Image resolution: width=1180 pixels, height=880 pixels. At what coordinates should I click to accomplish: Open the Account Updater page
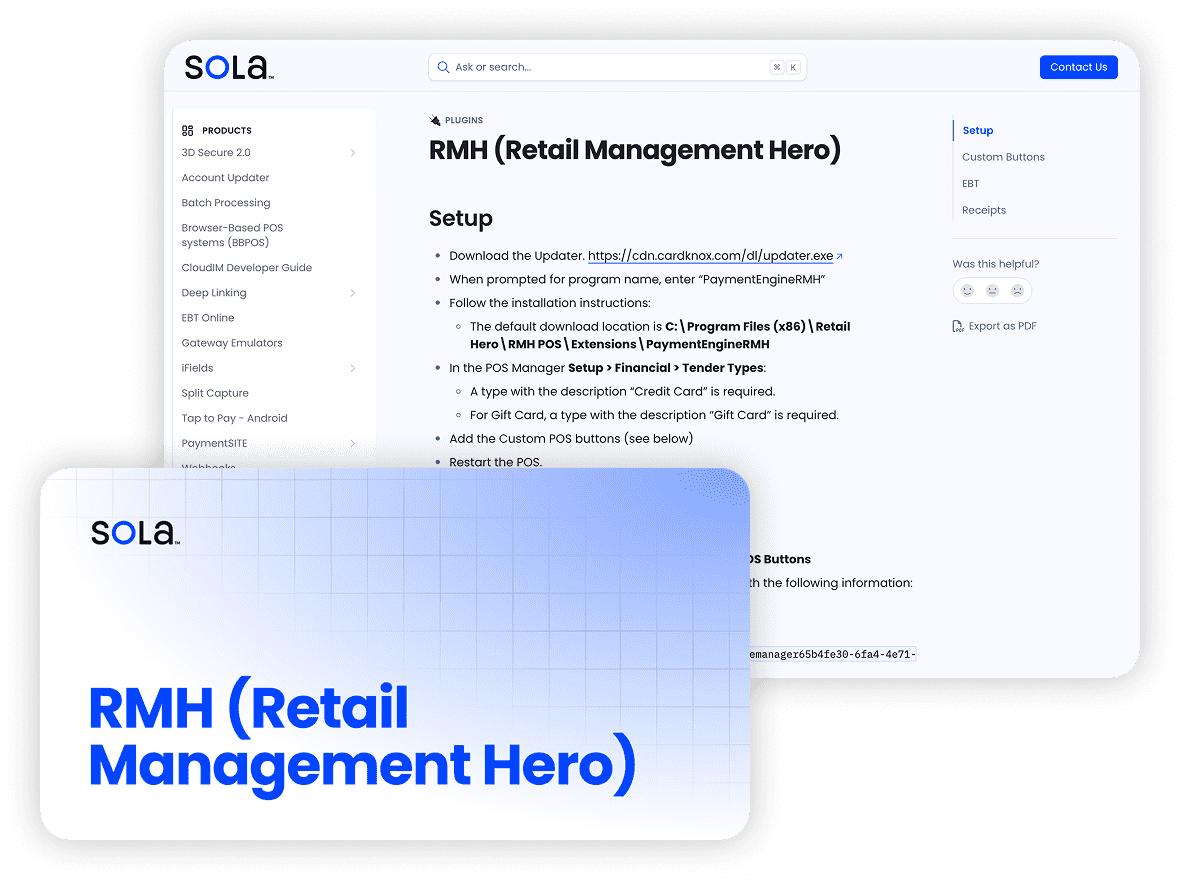[225, 178]
